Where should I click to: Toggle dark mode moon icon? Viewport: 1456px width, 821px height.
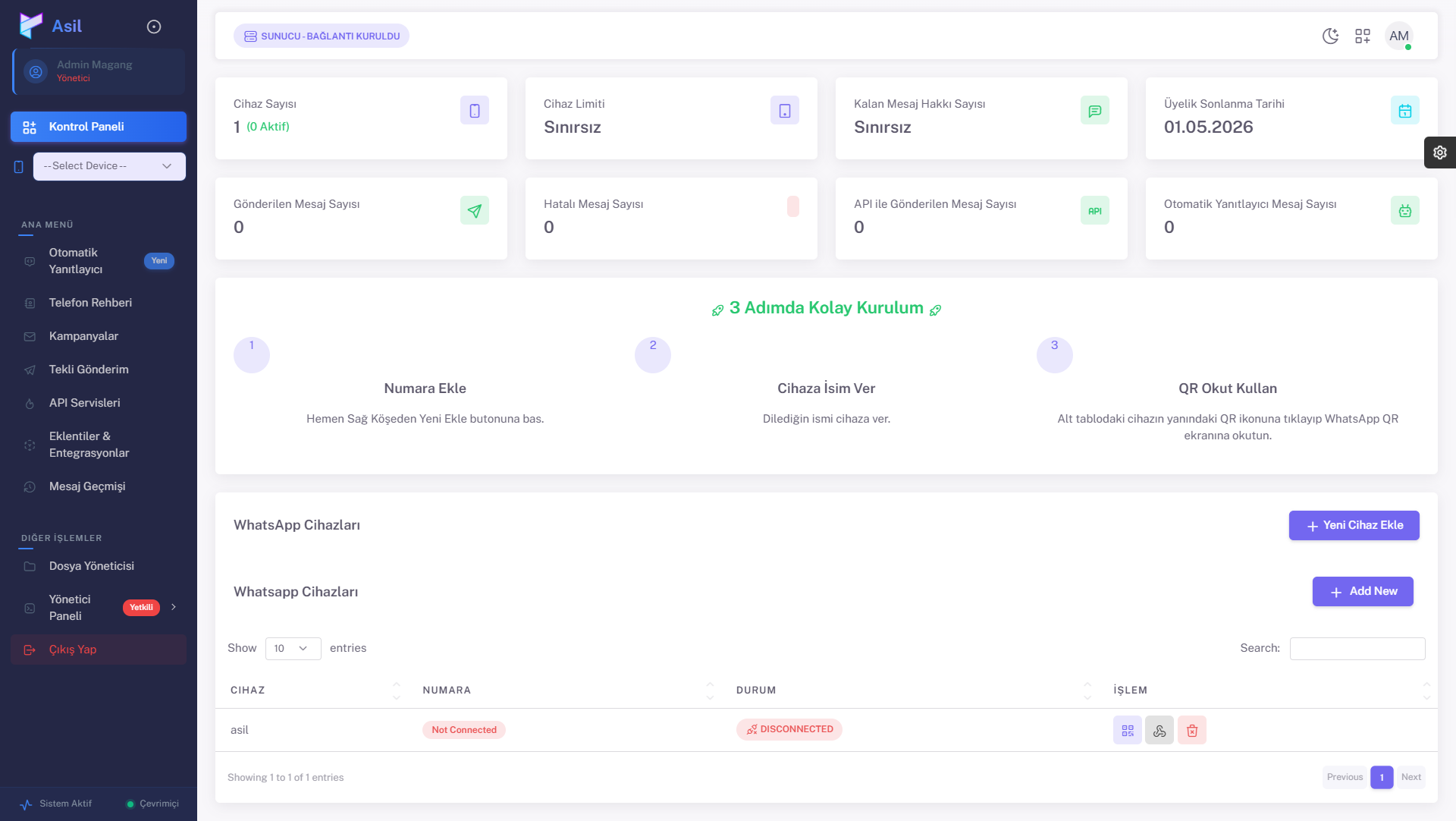click(x=1330, y=36)
